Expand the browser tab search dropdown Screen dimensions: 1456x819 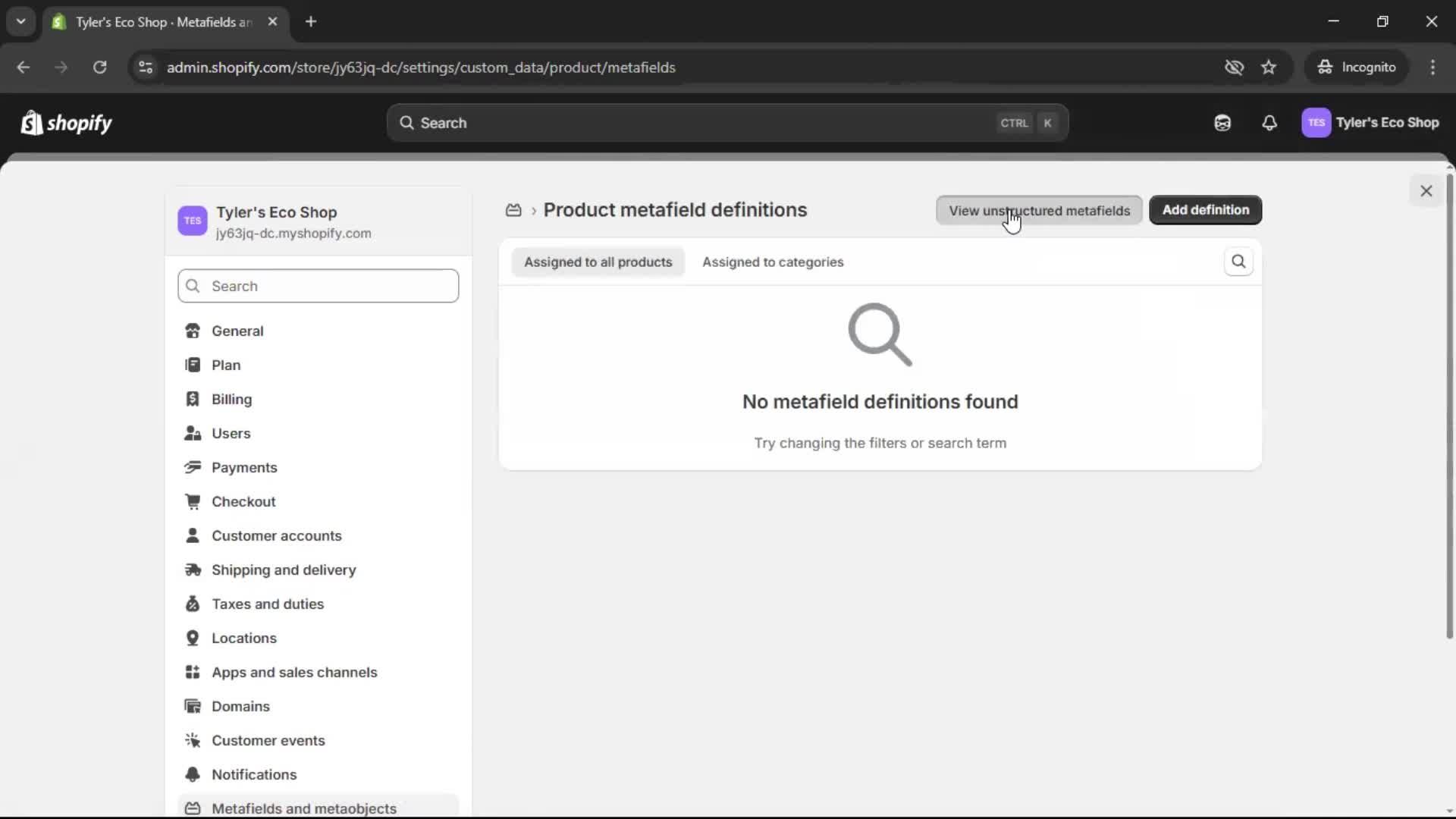(20, 21)
